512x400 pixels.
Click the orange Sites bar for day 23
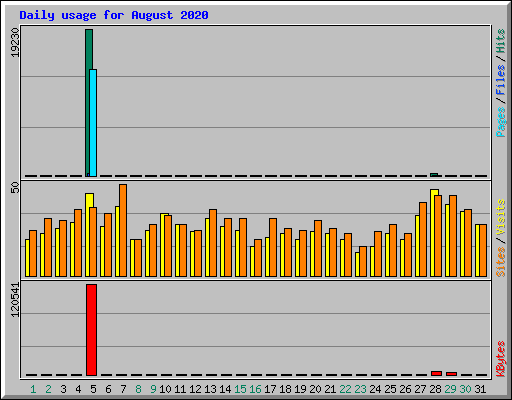pyautogui.click(x=363, y=261)
